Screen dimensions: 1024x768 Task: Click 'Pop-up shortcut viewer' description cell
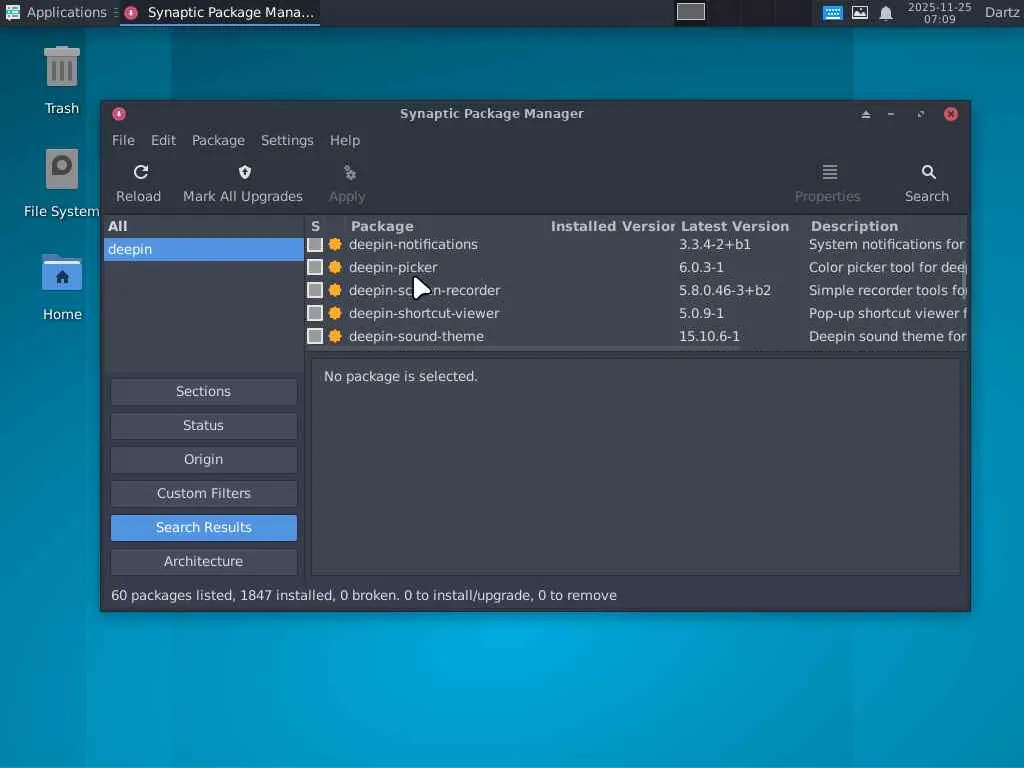(888, 313)
